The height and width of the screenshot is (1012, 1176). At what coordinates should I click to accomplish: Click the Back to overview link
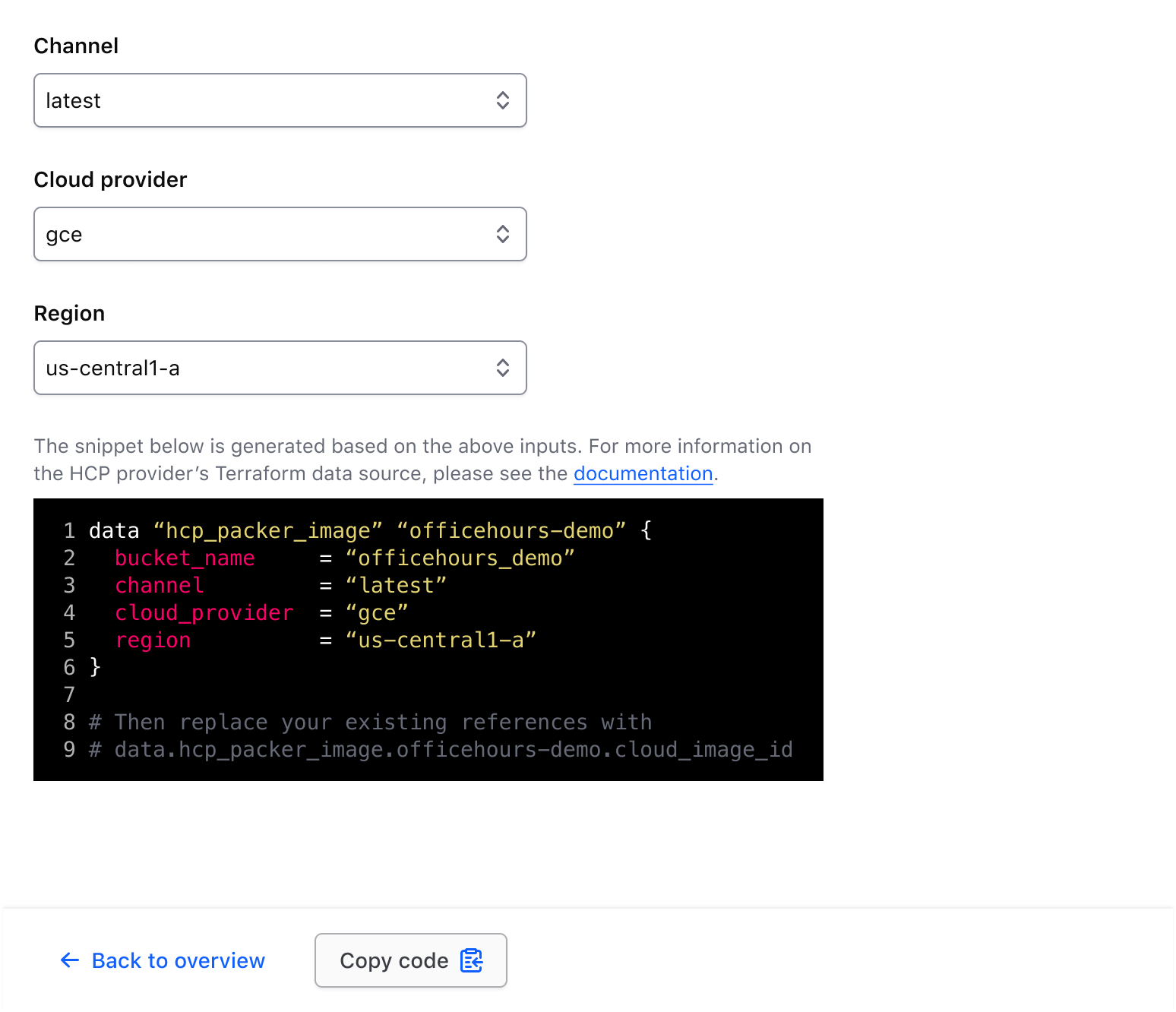pos(178,960)
